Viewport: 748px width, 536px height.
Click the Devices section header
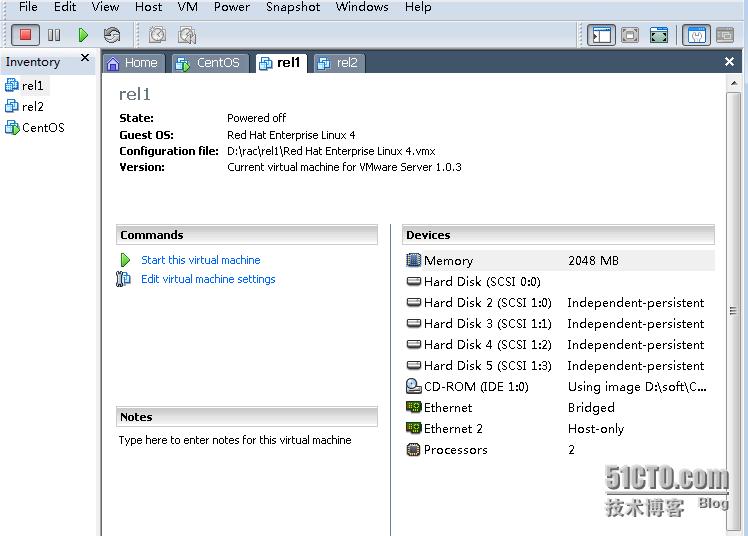[x=558, y=235]
